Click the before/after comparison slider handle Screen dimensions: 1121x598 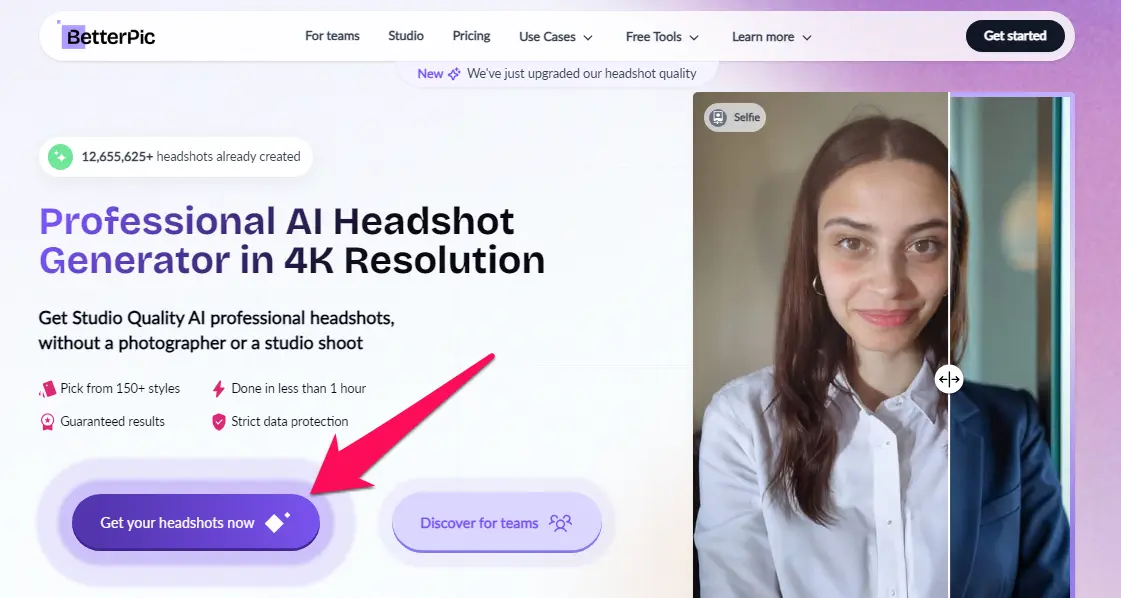[x=949, y=379]
